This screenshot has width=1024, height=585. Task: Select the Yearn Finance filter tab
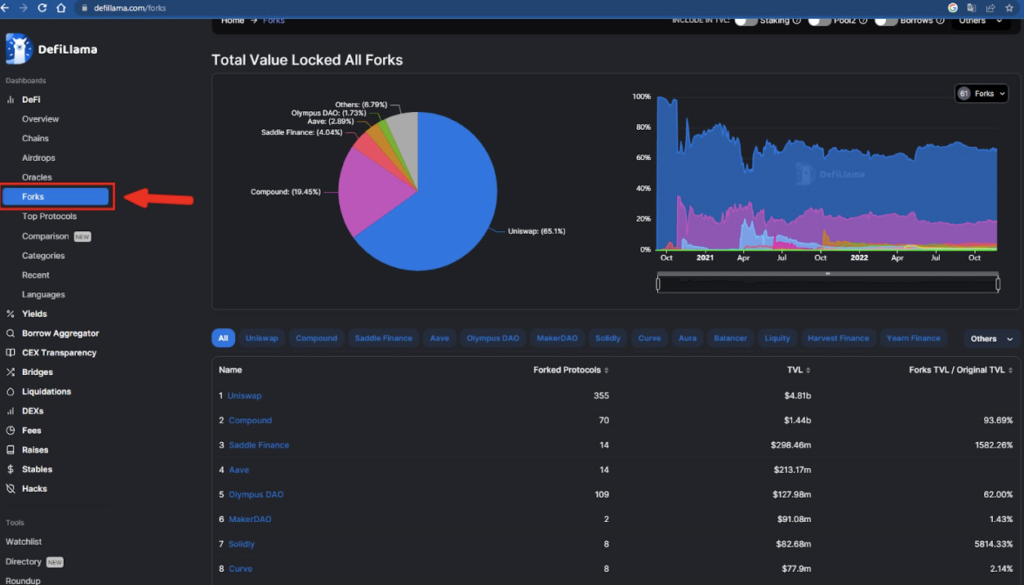click(914, 338)
